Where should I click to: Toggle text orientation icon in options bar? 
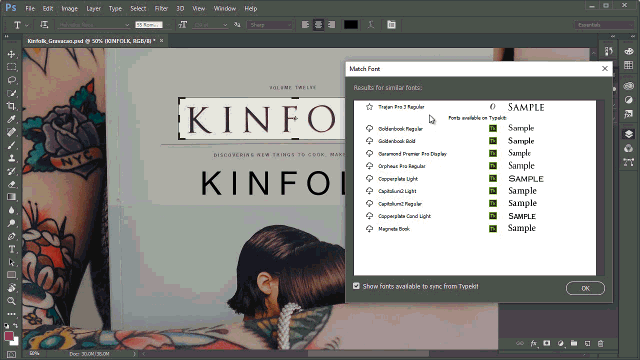(44, 25)
